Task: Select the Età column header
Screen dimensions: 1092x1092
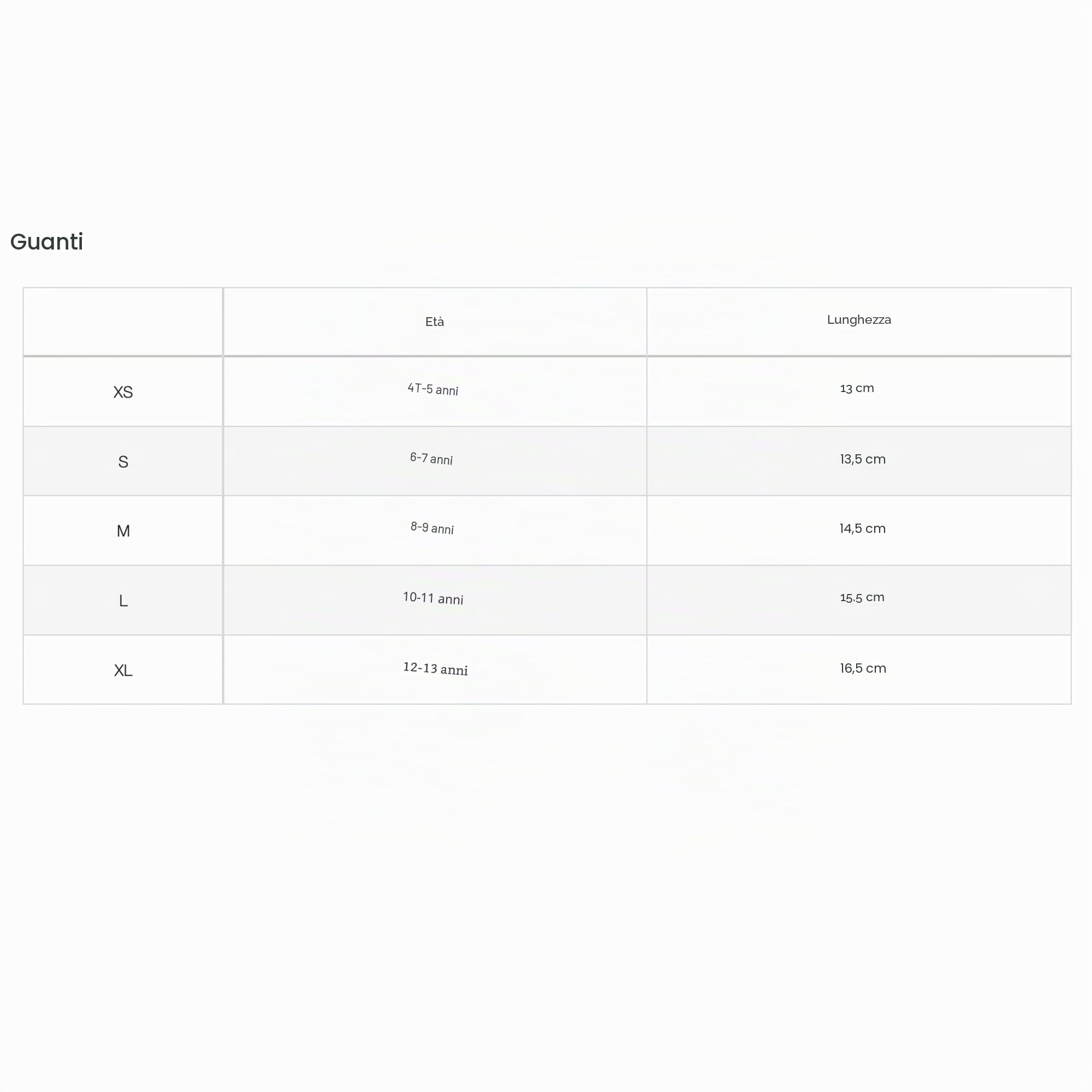Action: [x=435, y=322]
